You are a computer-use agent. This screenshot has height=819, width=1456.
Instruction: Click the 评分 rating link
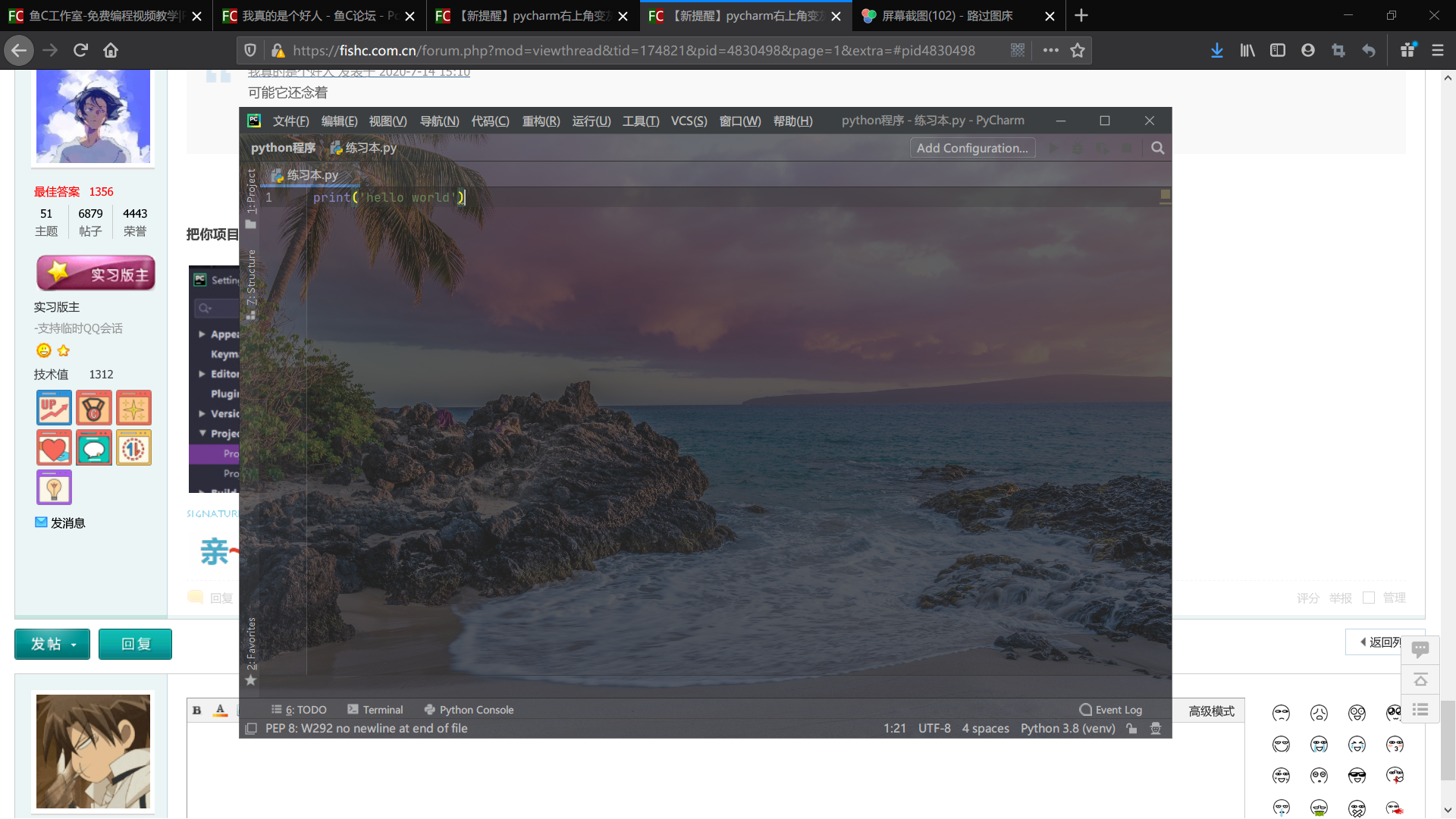pyautogui.click(x=1308, y=598)
